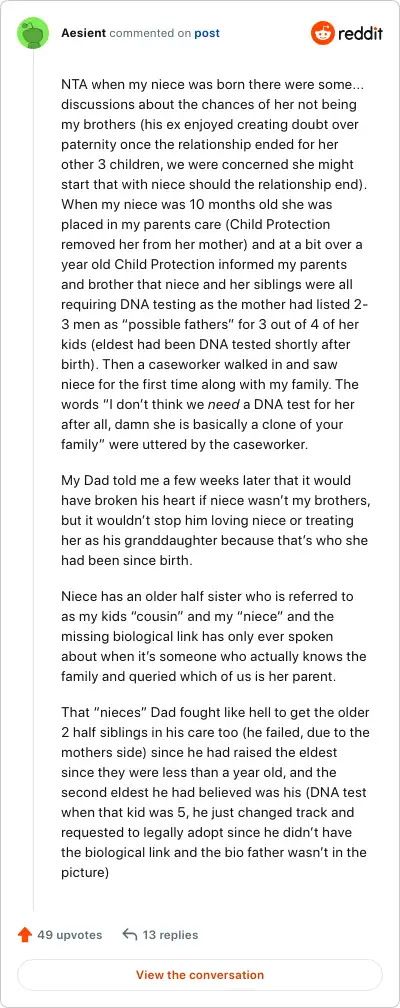
Task: Click Aesient's green avatar icon
Action: (33, 33)
